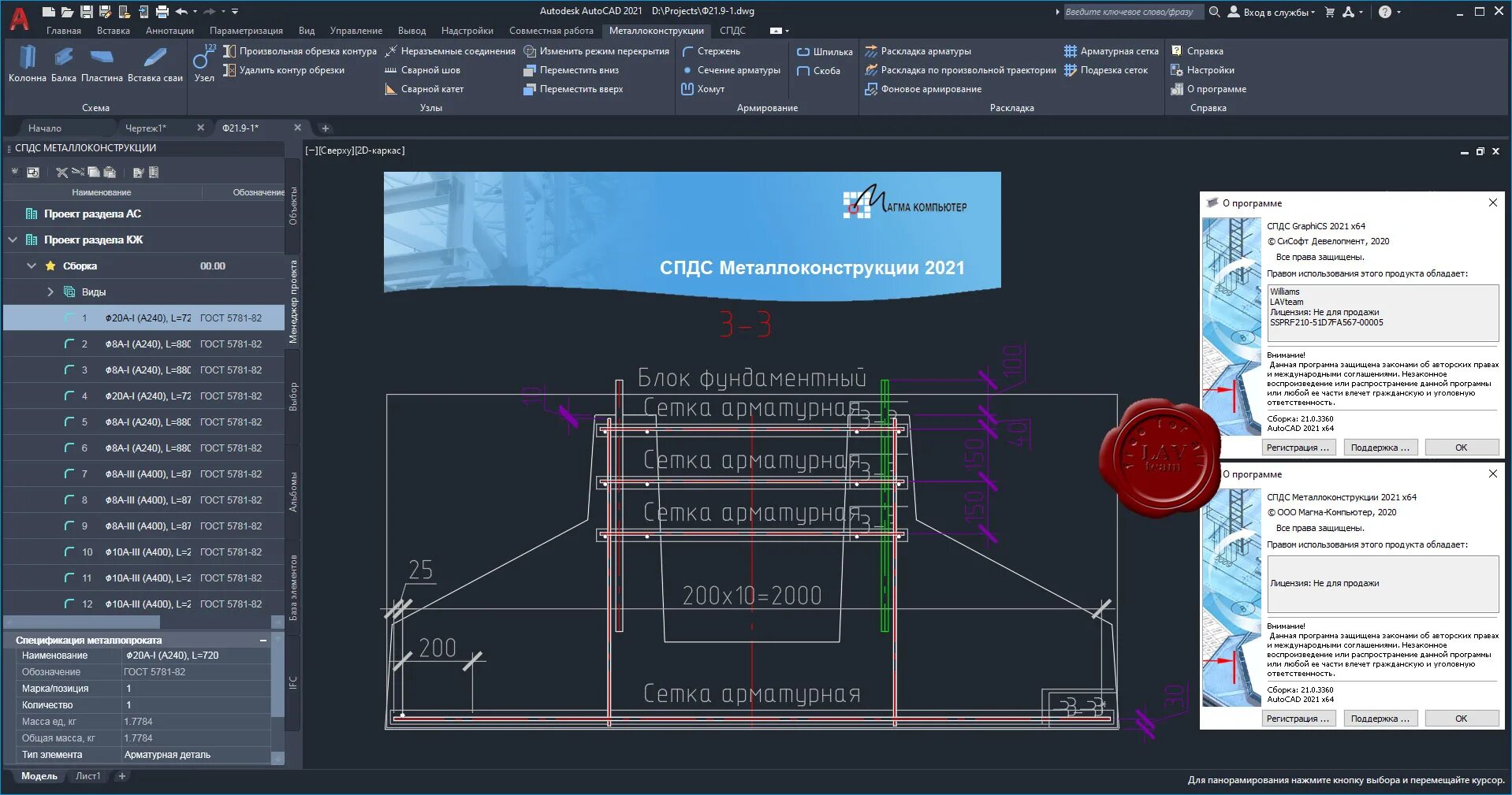Image resolution: width=1512 pixels, height=795 pixels.
Task: Switch to the Лист1 layout tab
Action: (x=88, y=776)
